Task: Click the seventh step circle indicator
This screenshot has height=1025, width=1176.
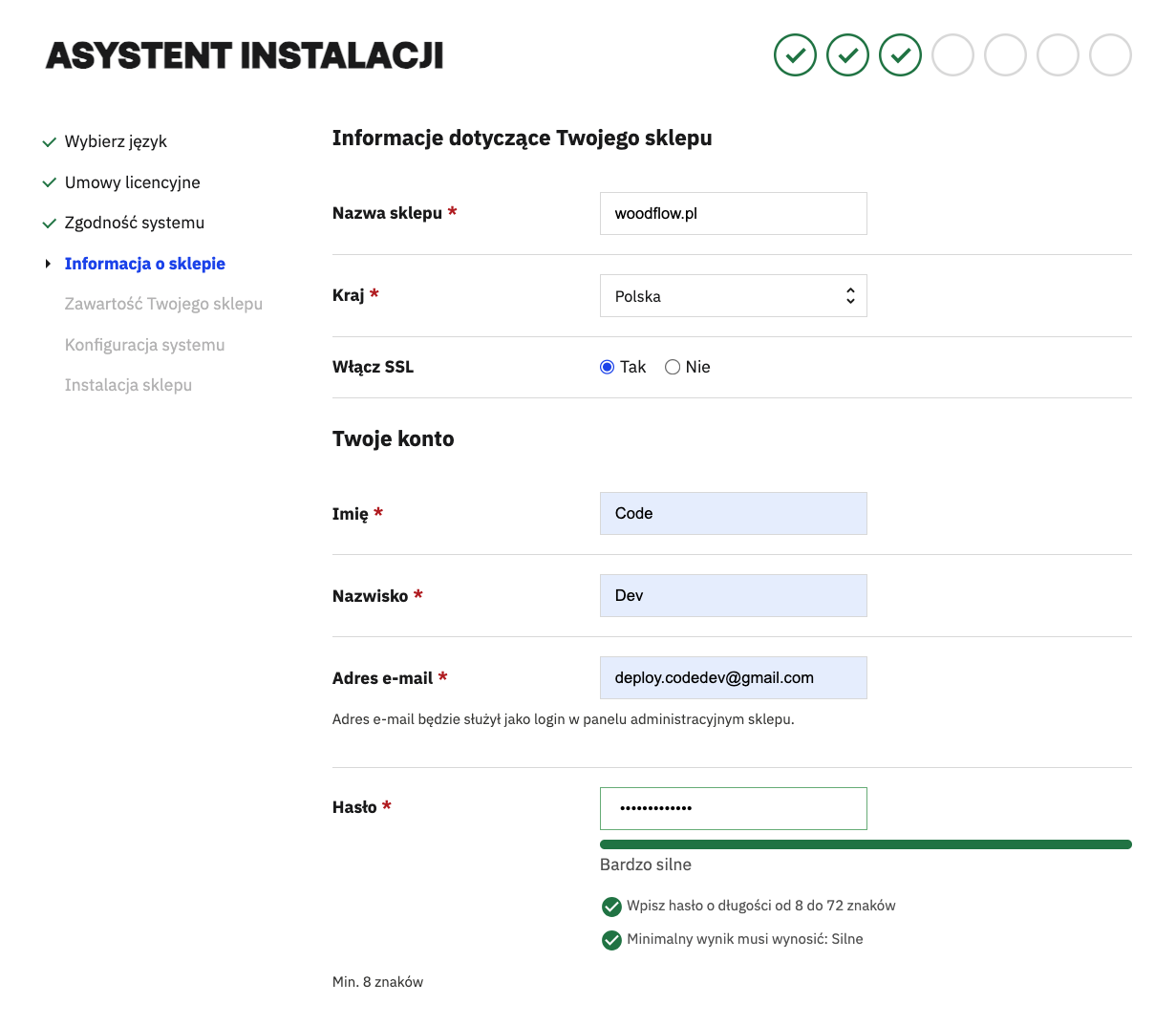Action: pos(1110,55)
